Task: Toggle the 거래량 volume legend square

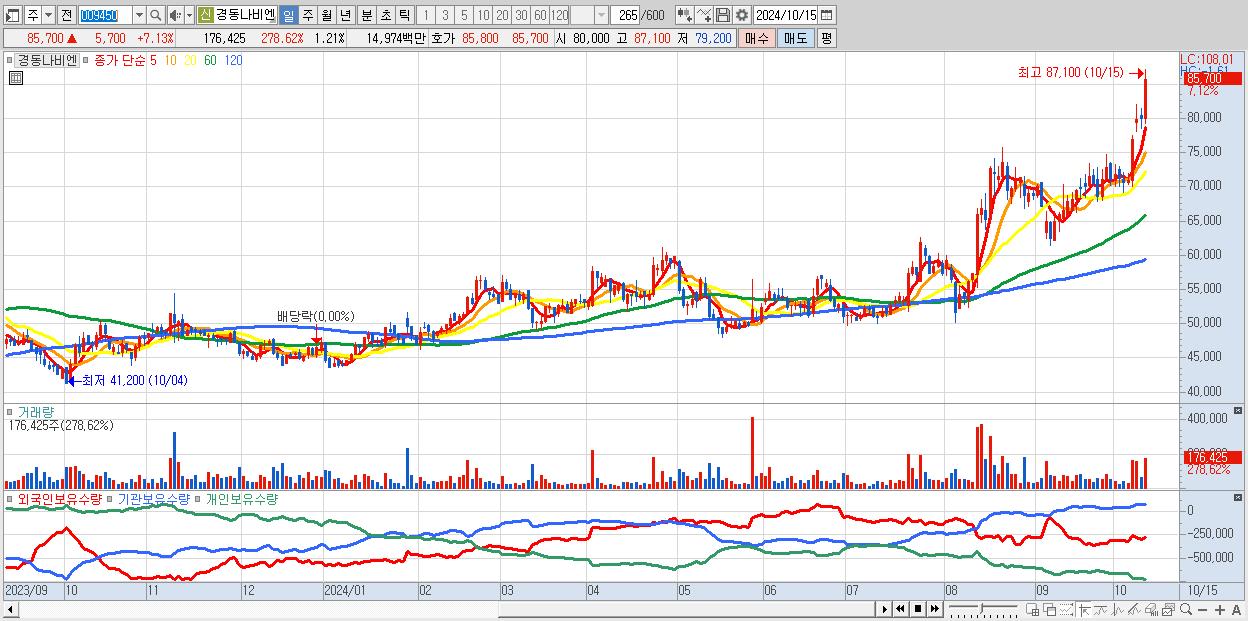Action: tap(11, 412)
